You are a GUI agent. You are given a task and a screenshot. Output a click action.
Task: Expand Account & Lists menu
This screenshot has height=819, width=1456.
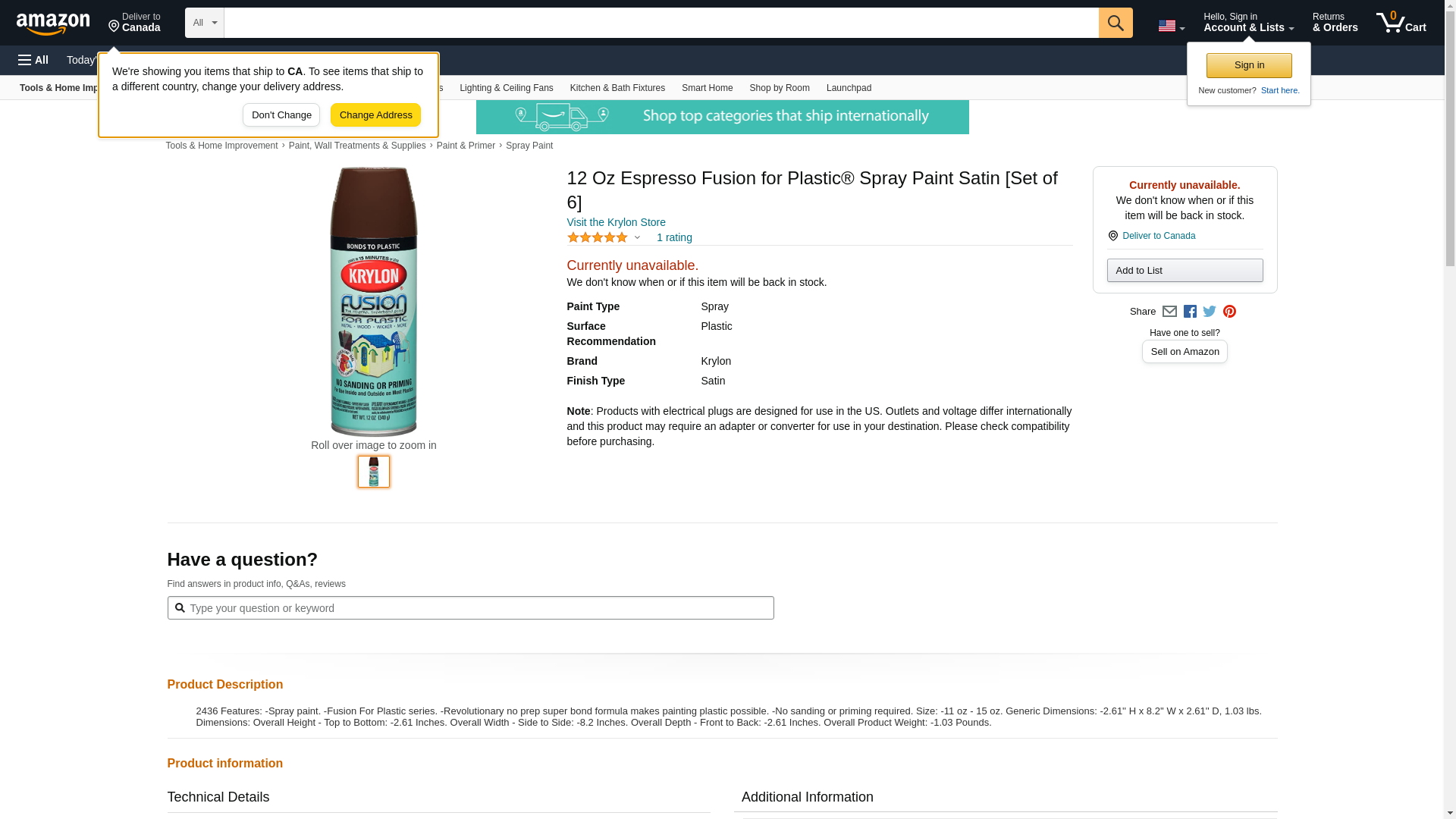point(1248,23)
